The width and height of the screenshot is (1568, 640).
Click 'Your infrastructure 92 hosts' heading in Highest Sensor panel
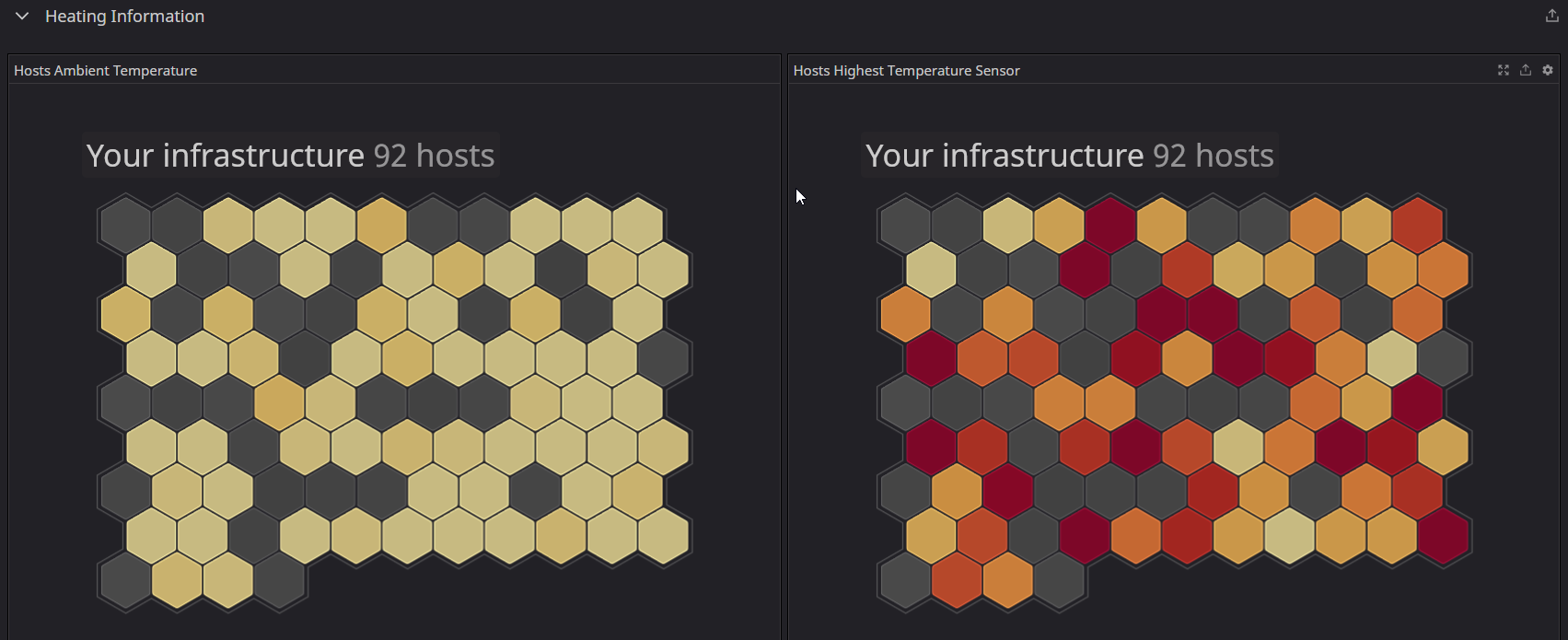click(1069, 156)
